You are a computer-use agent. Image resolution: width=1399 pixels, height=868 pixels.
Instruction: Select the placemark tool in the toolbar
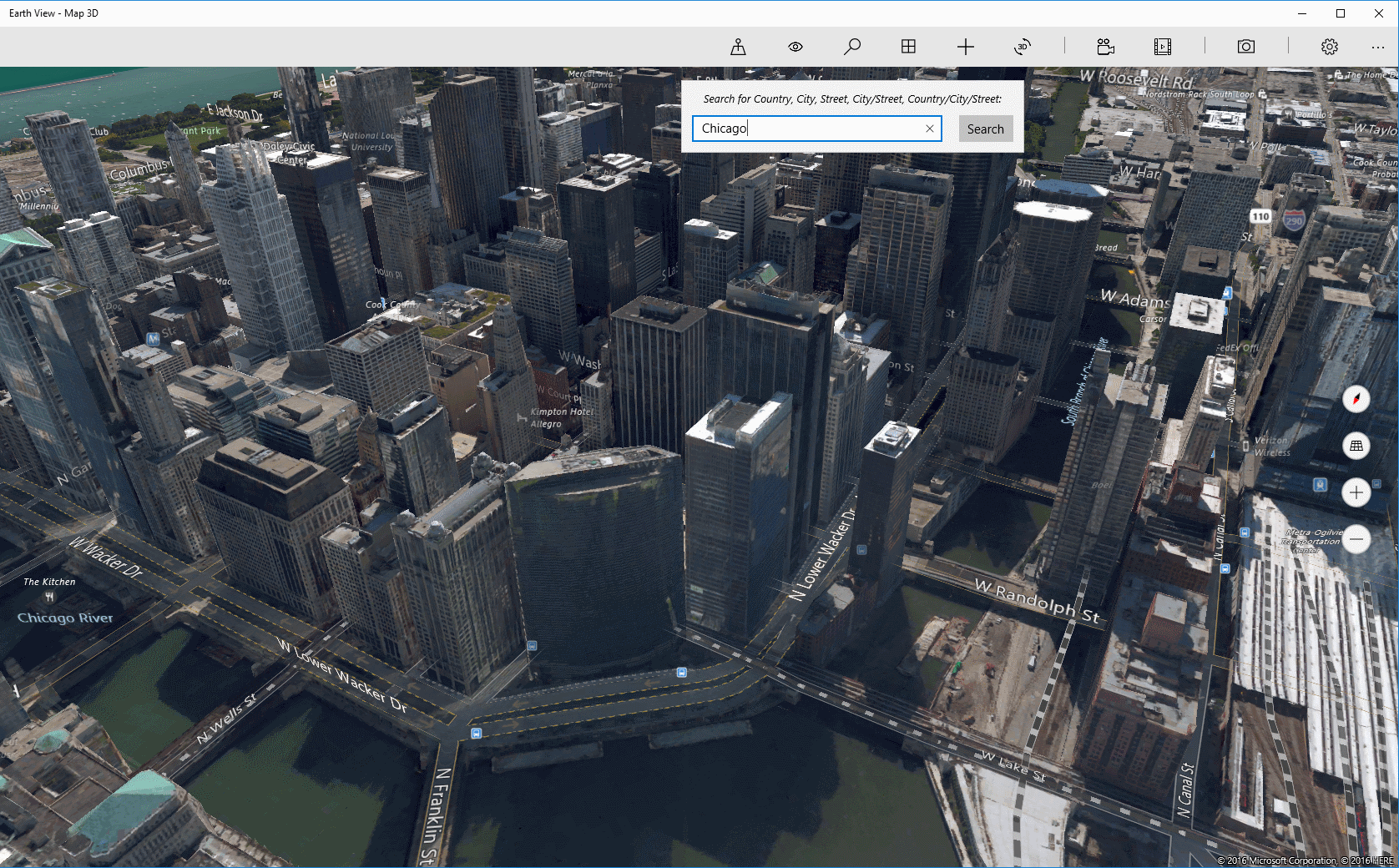click(738, 47)
